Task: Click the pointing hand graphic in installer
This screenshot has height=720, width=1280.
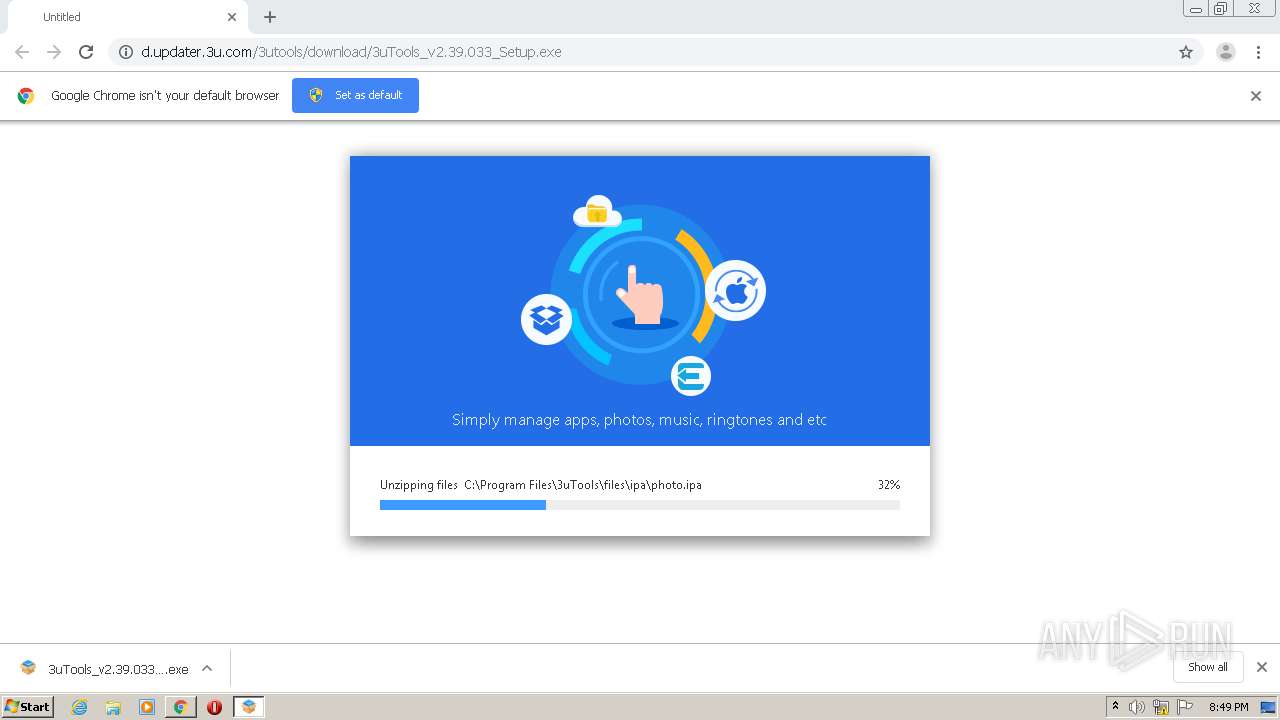Action: tap(640, 294)
